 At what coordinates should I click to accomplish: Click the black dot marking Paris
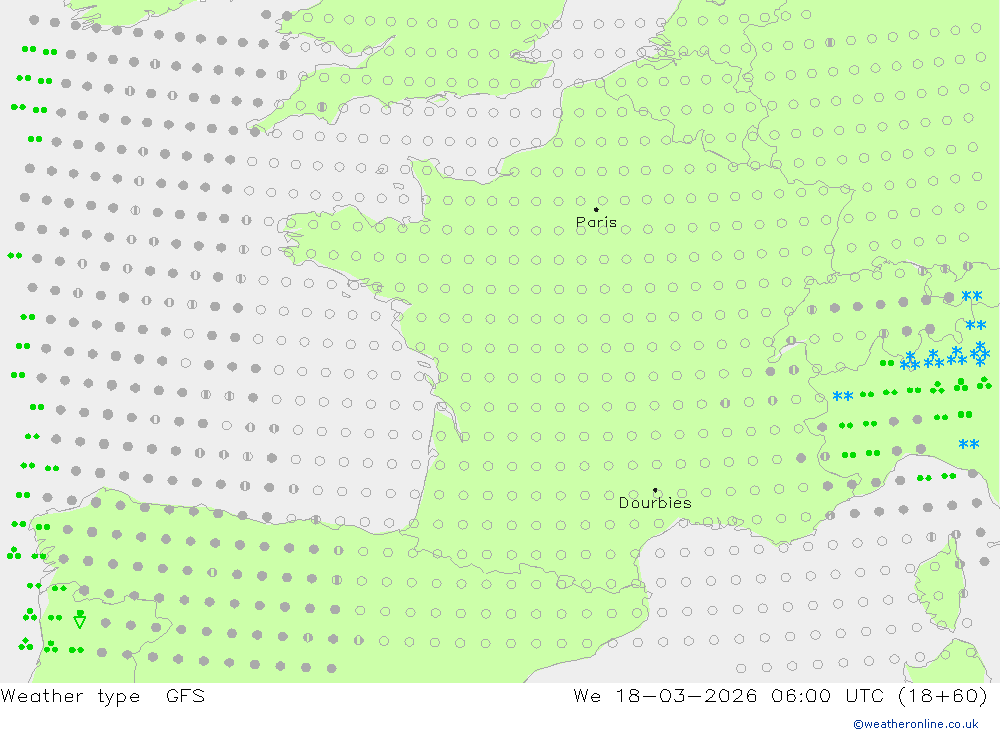pos(596,209)
